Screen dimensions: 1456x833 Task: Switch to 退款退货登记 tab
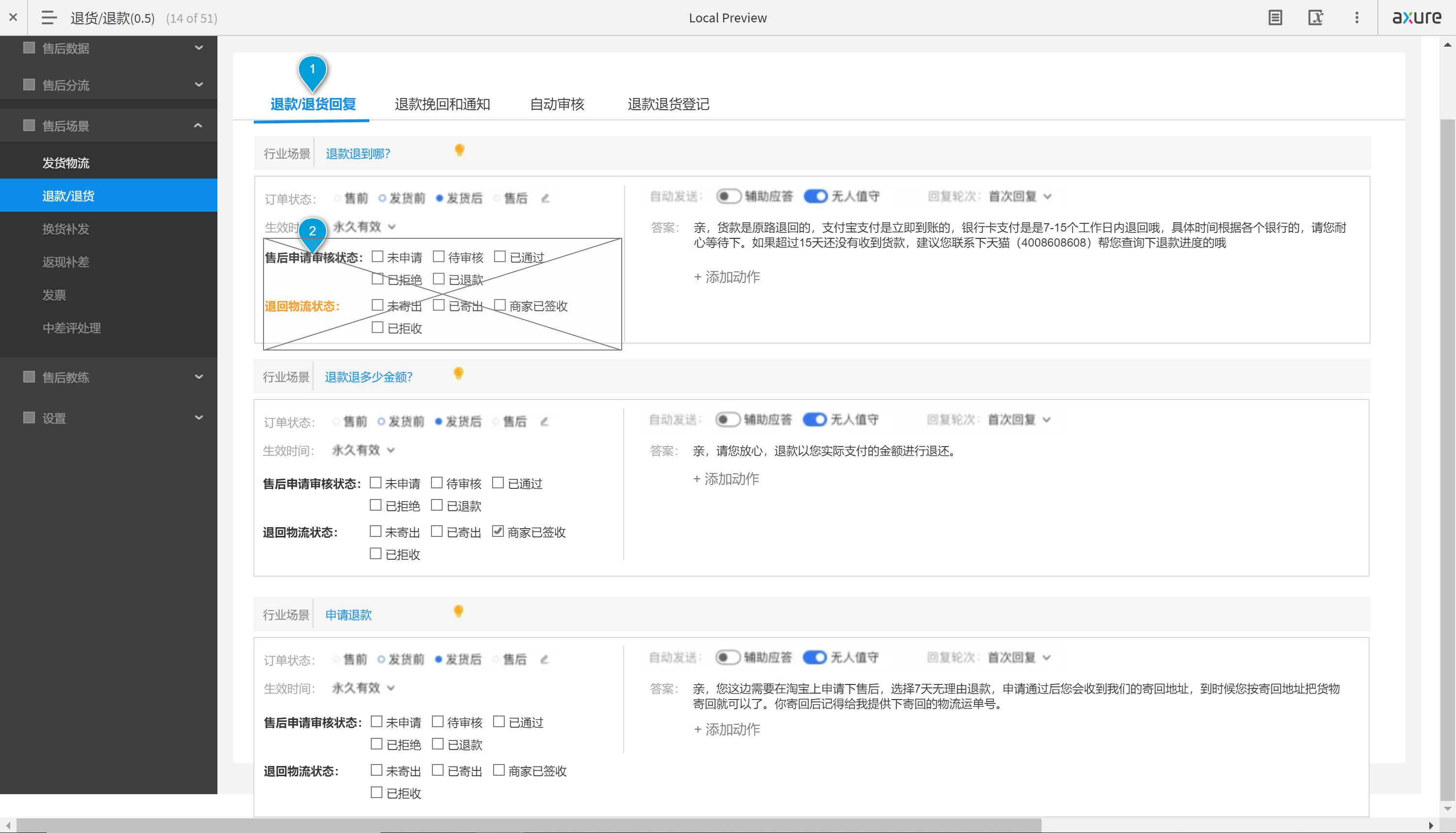click(x=668, y=104)
